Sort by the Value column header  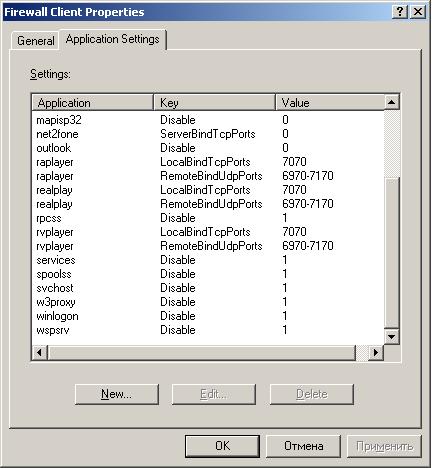click(330, 102)
